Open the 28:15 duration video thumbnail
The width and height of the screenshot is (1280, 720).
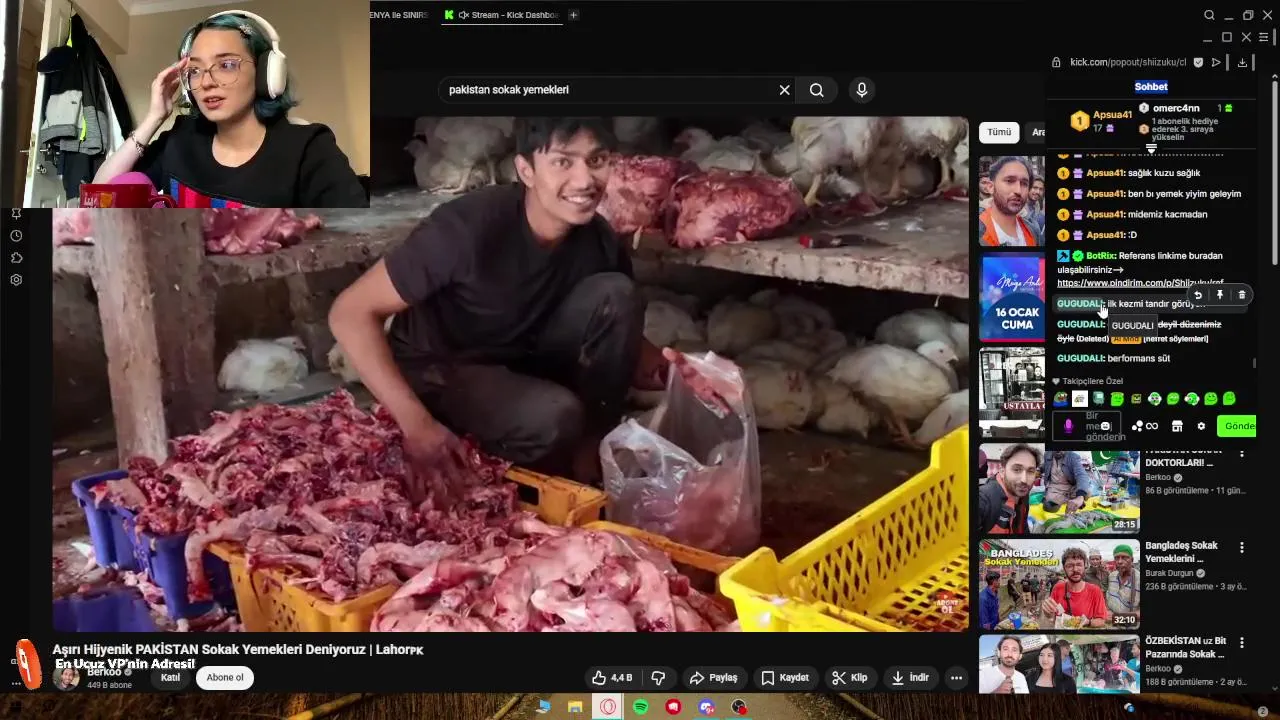click(1059, 490)
